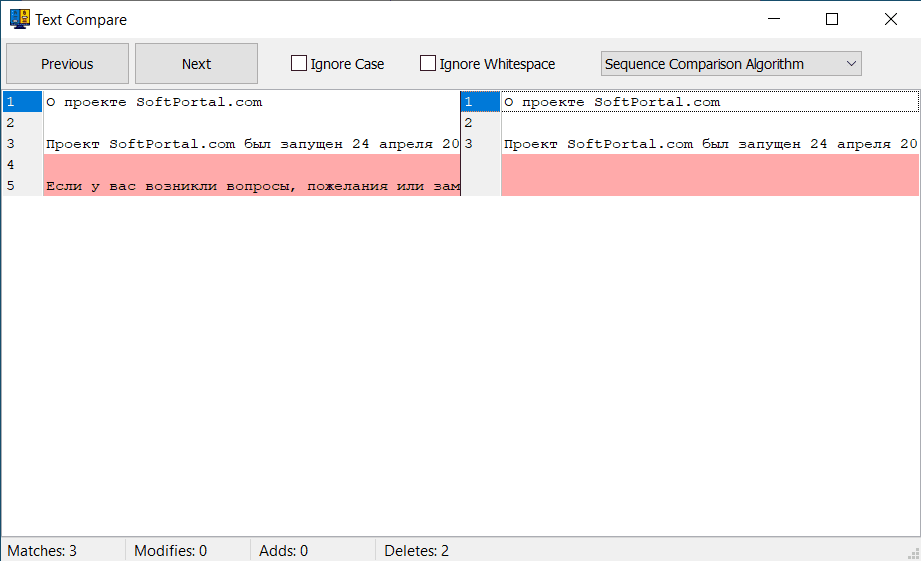Minimize the Text Compare window

774,19
